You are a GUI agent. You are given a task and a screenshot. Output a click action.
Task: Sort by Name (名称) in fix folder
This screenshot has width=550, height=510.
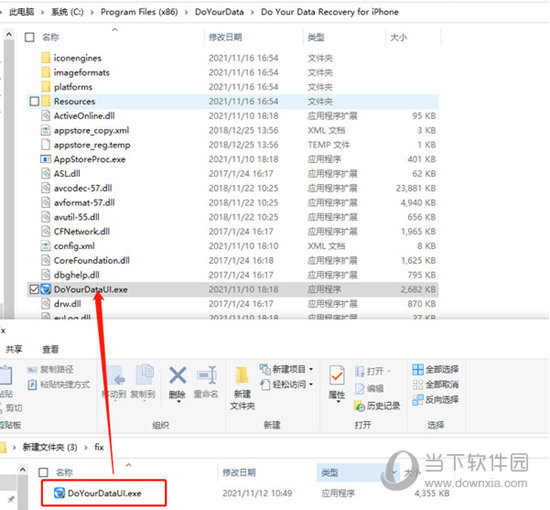[x=64, y=472]
